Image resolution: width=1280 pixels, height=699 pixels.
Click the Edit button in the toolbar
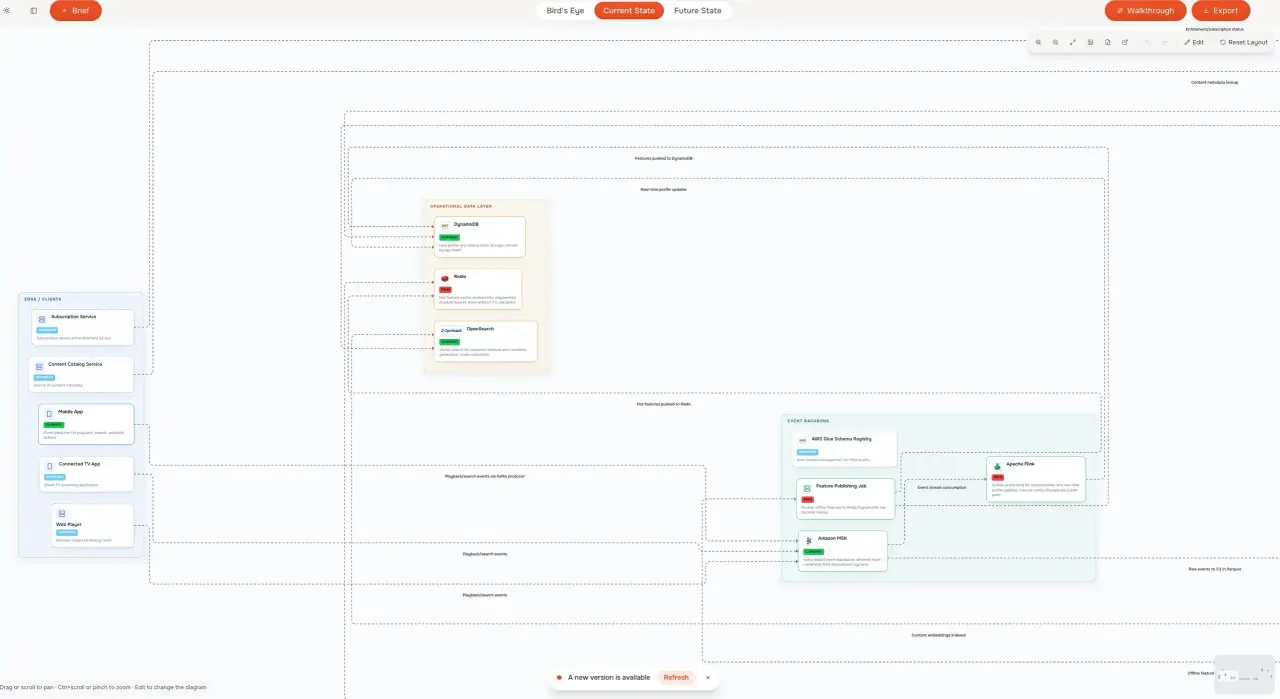pyautogui.click(x=1194, y=42)
